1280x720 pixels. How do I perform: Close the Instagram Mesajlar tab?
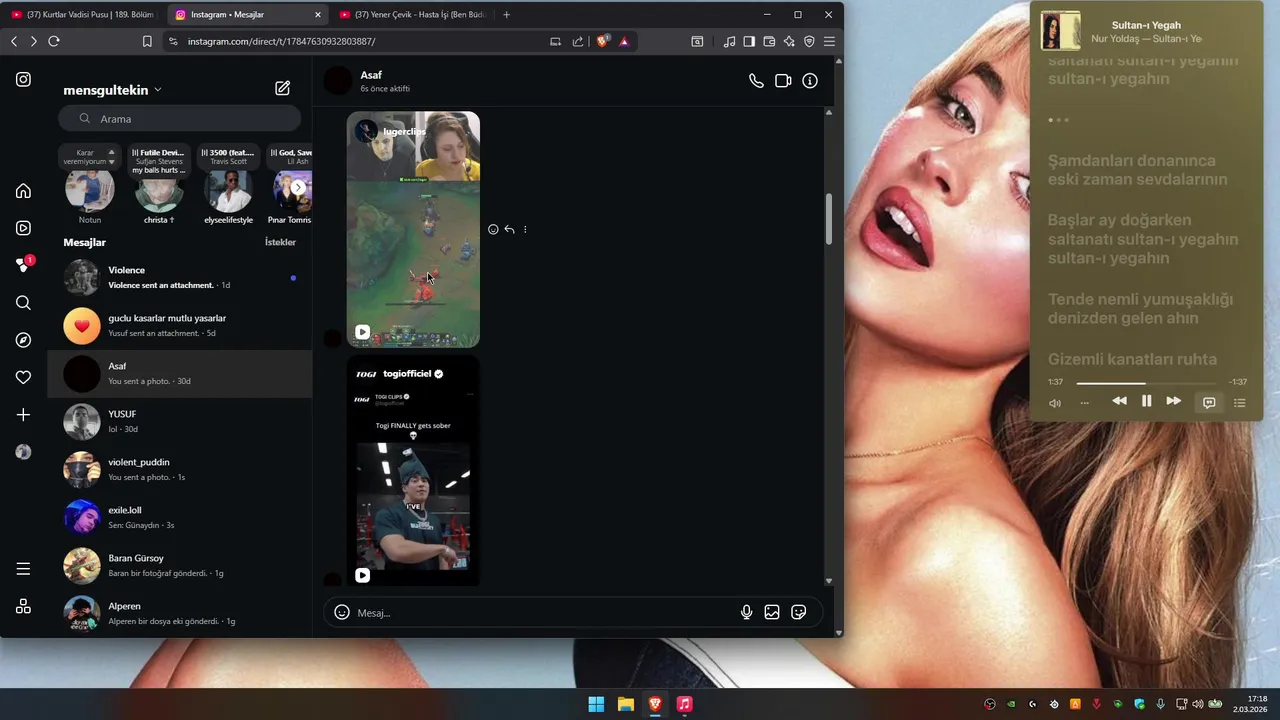click(x=318, y=15)
